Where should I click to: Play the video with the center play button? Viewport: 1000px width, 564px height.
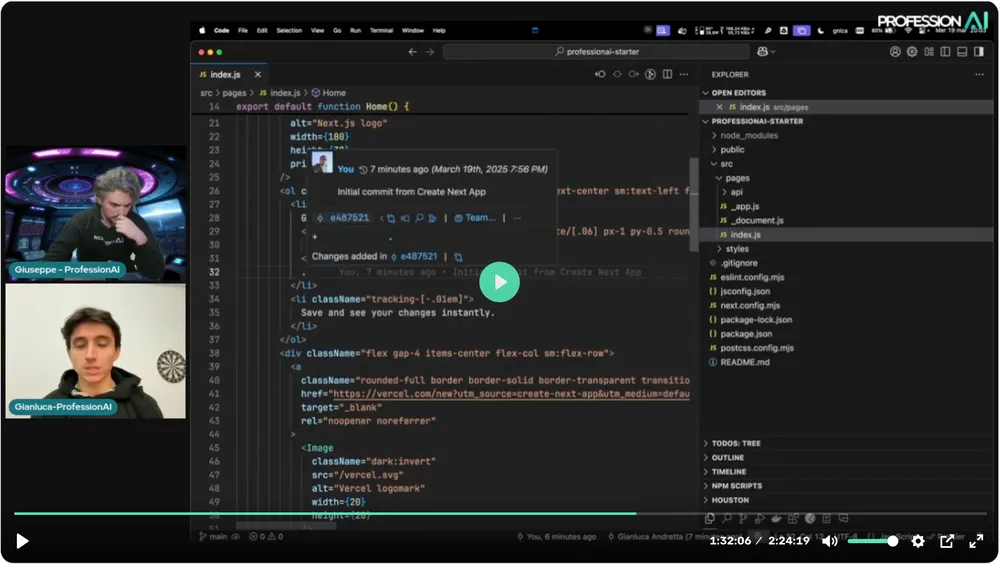(499, 282)
